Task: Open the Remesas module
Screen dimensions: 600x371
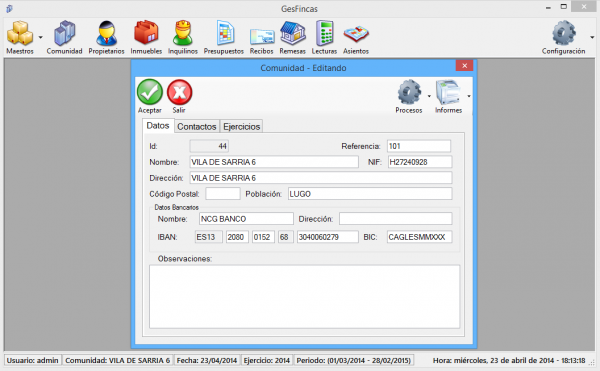Action: tap(293, 37)
